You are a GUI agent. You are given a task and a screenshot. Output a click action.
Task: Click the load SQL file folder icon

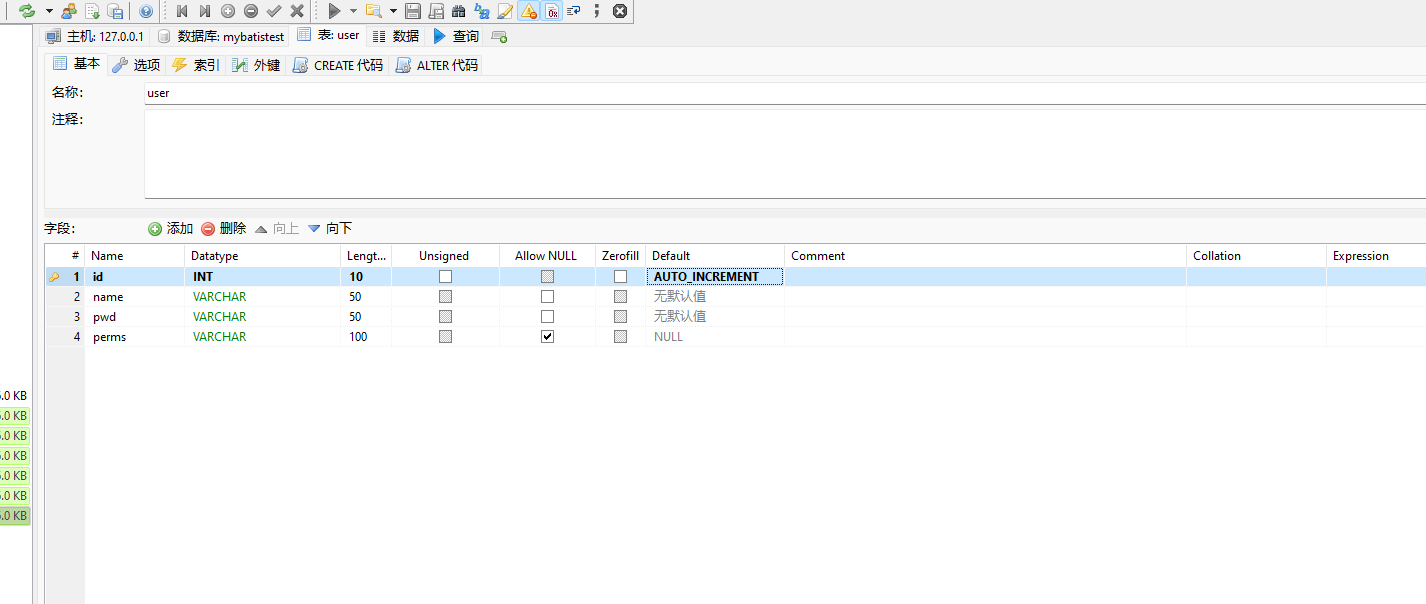374,11
